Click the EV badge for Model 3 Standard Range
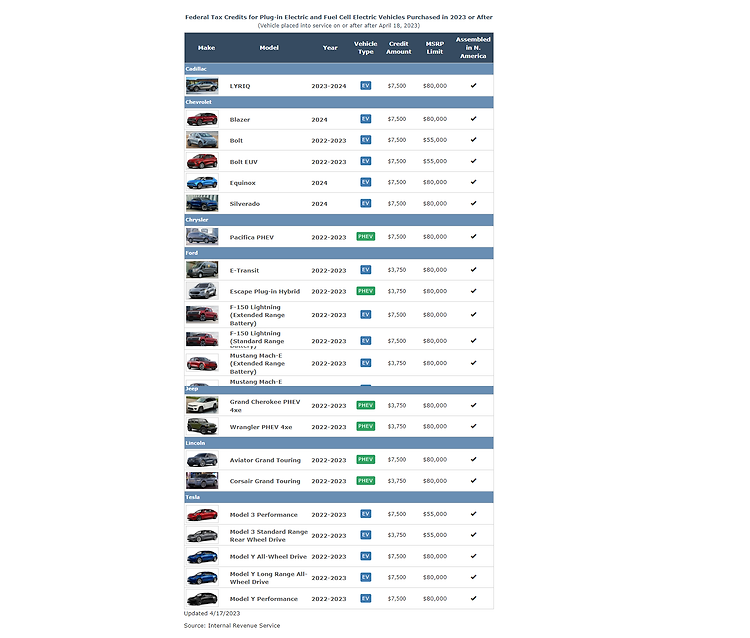 coord(365,535)
